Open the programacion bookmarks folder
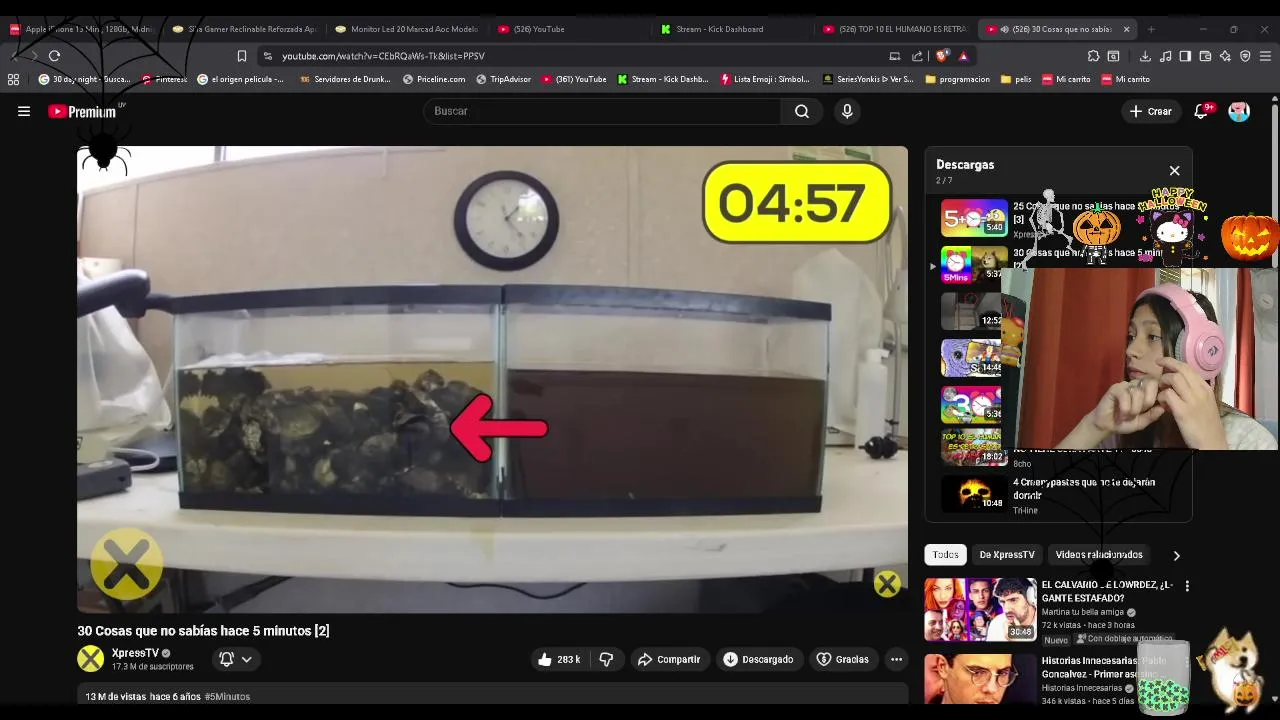Viewport: 1280px width, 720px height. coord(958,79)
